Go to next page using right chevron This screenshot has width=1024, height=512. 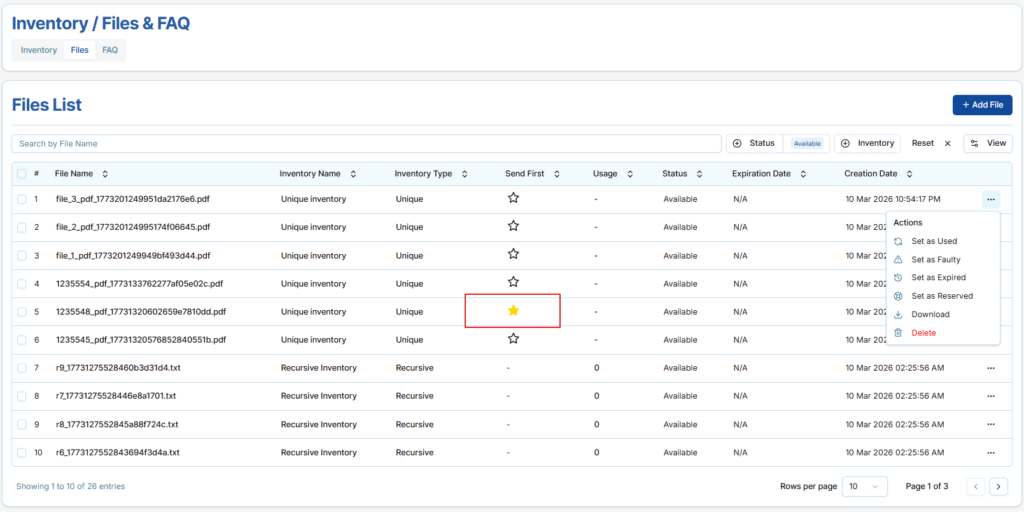click(998, 487)
